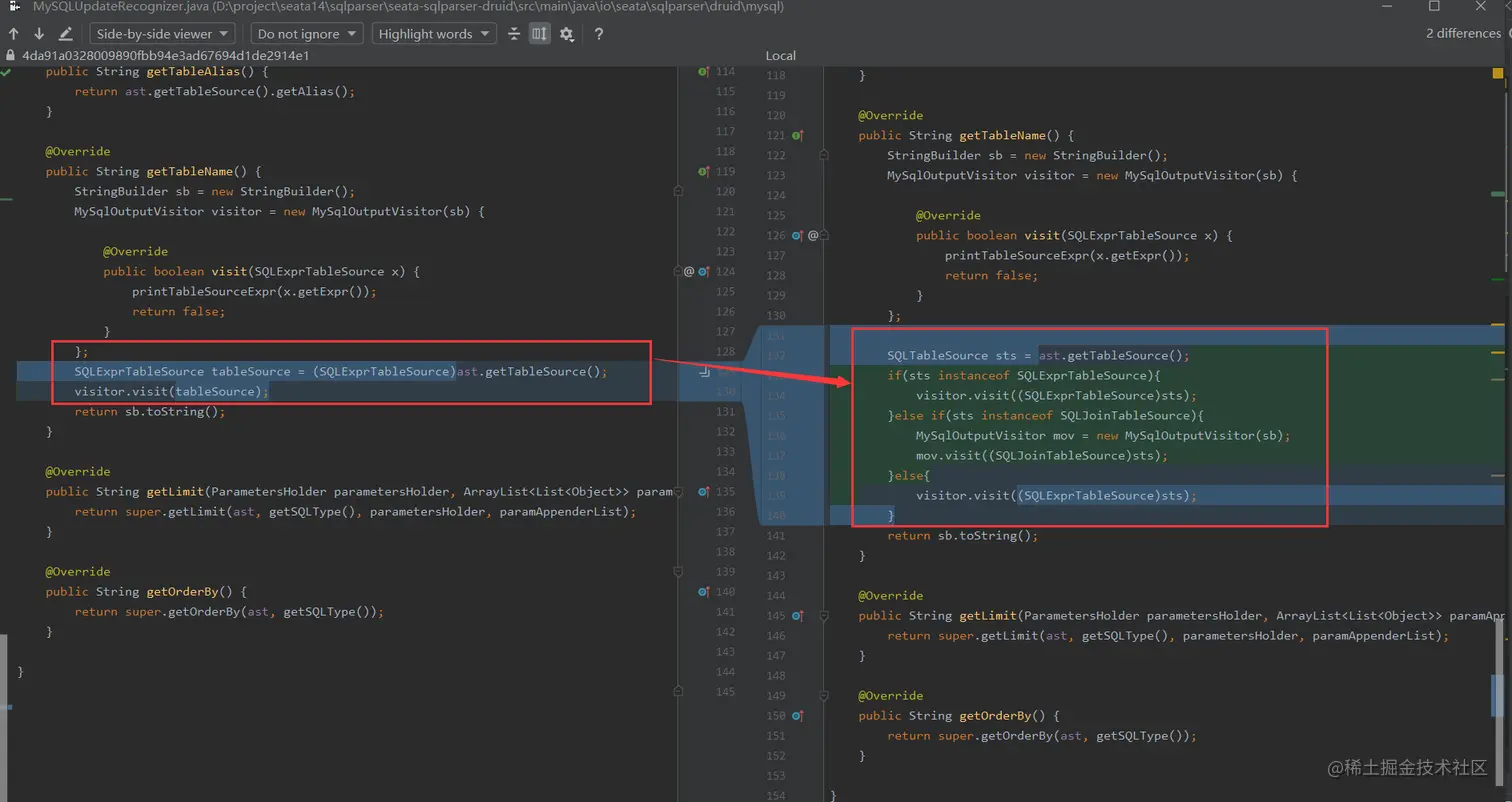The image size is (1512, 802).
Task: Click override gutter icon at right line 121
Action: click(x=797, y=135)
